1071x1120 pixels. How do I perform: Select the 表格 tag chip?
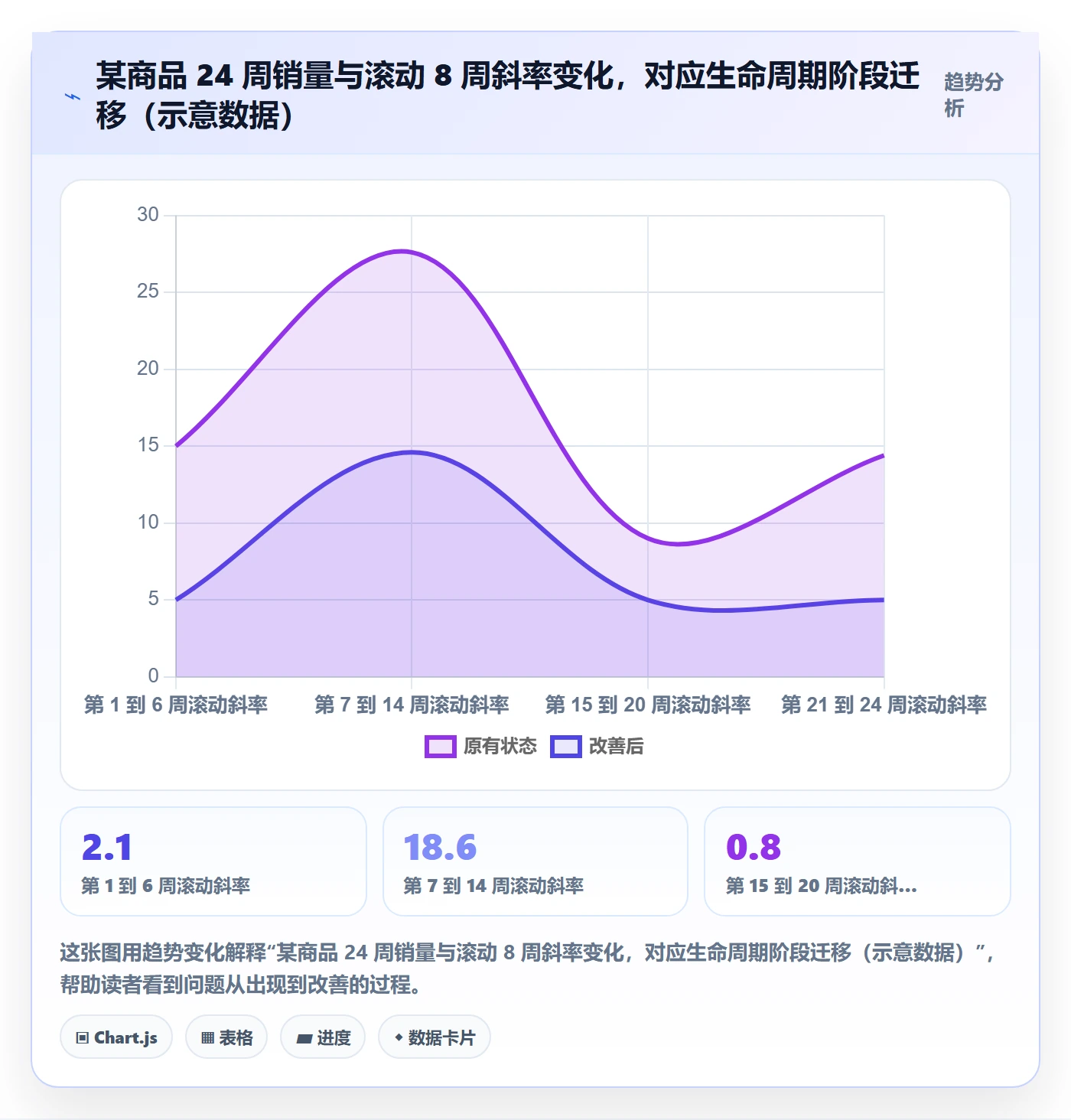tap(226, 1037)
